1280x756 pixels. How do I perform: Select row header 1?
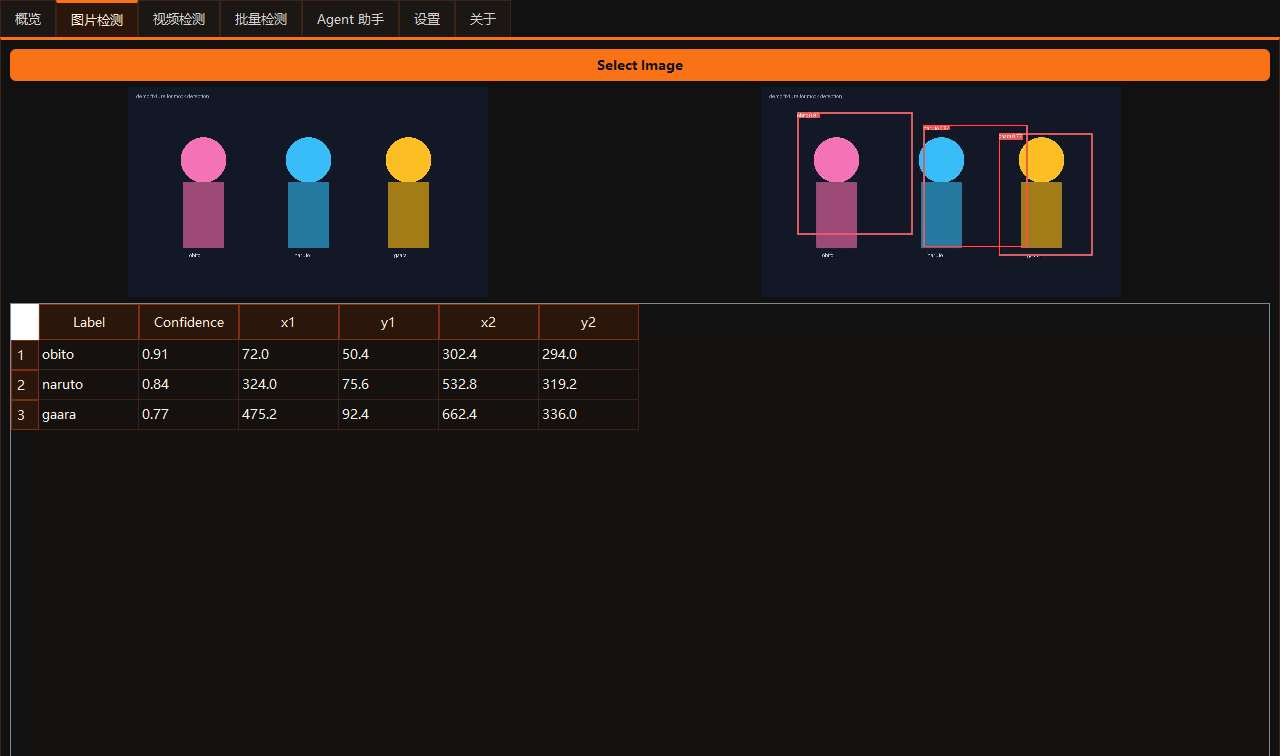[x=25, y=355]
